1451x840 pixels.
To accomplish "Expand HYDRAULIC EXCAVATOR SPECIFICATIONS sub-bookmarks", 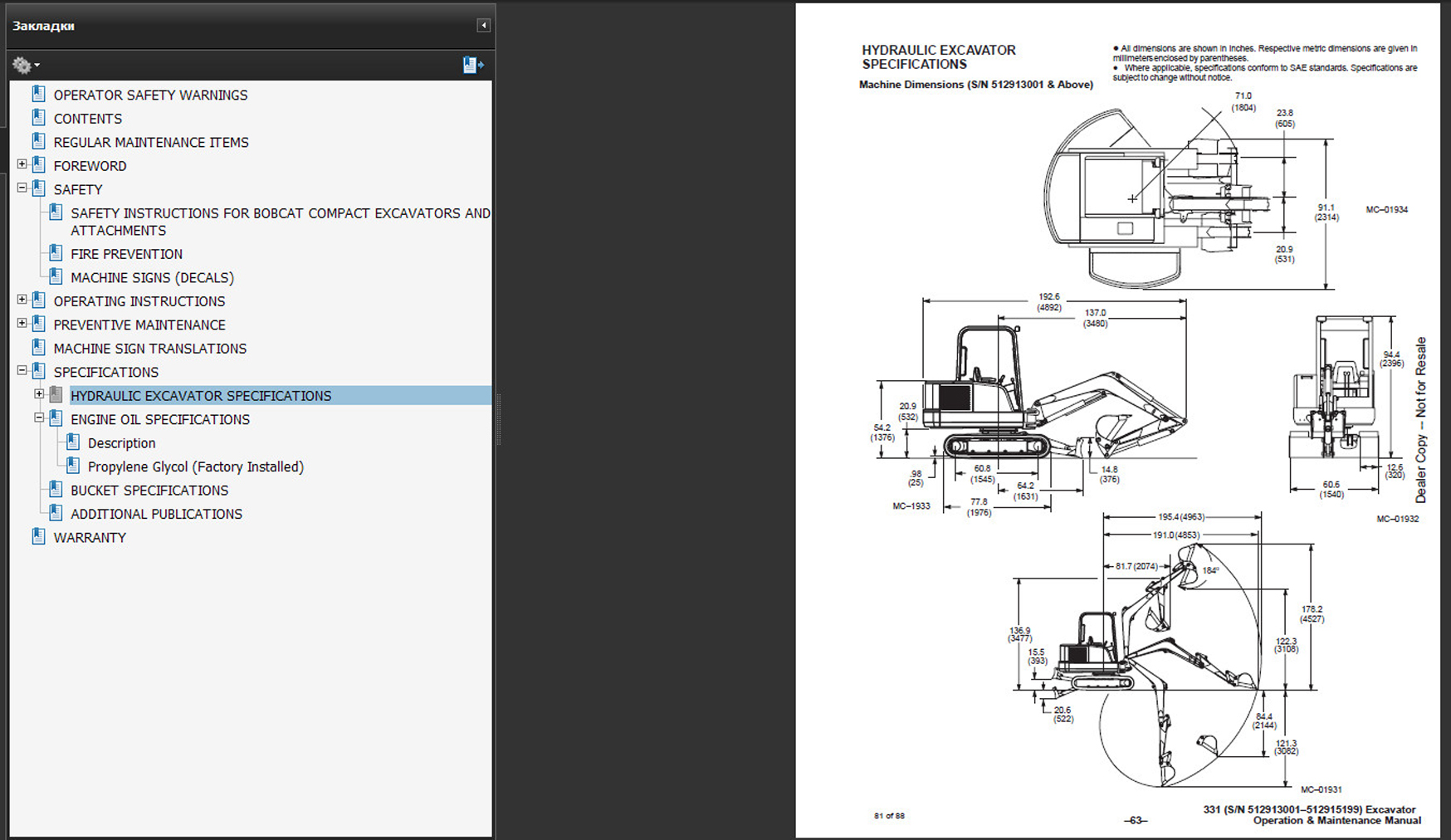I will (x=39, y=394).
